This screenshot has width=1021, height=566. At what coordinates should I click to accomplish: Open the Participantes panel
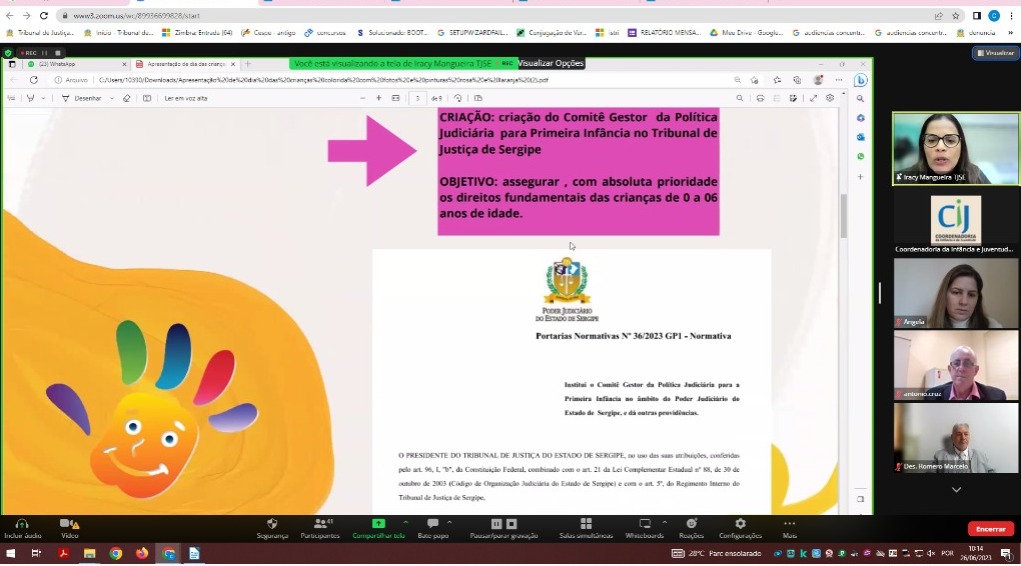click(x=320, y=527)
